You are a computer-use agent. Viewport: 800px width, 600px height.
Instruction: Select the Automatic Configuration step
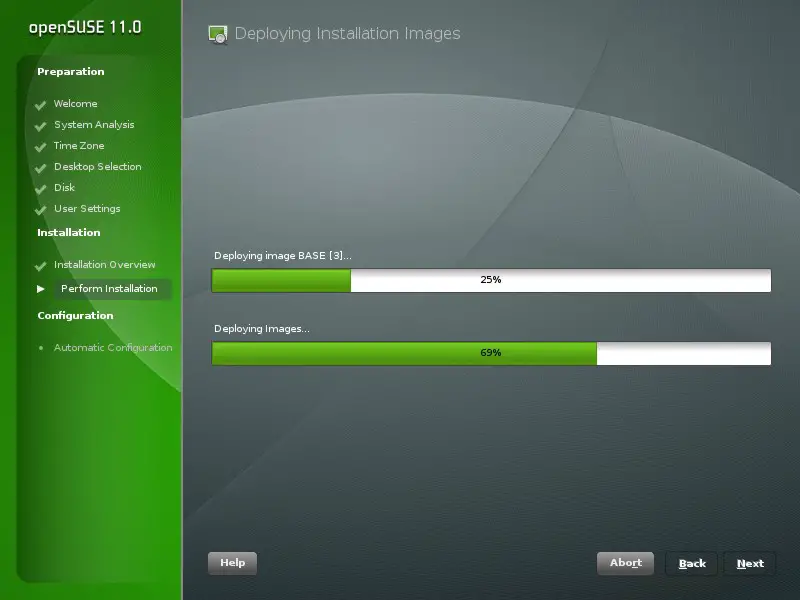coord(113,347)
